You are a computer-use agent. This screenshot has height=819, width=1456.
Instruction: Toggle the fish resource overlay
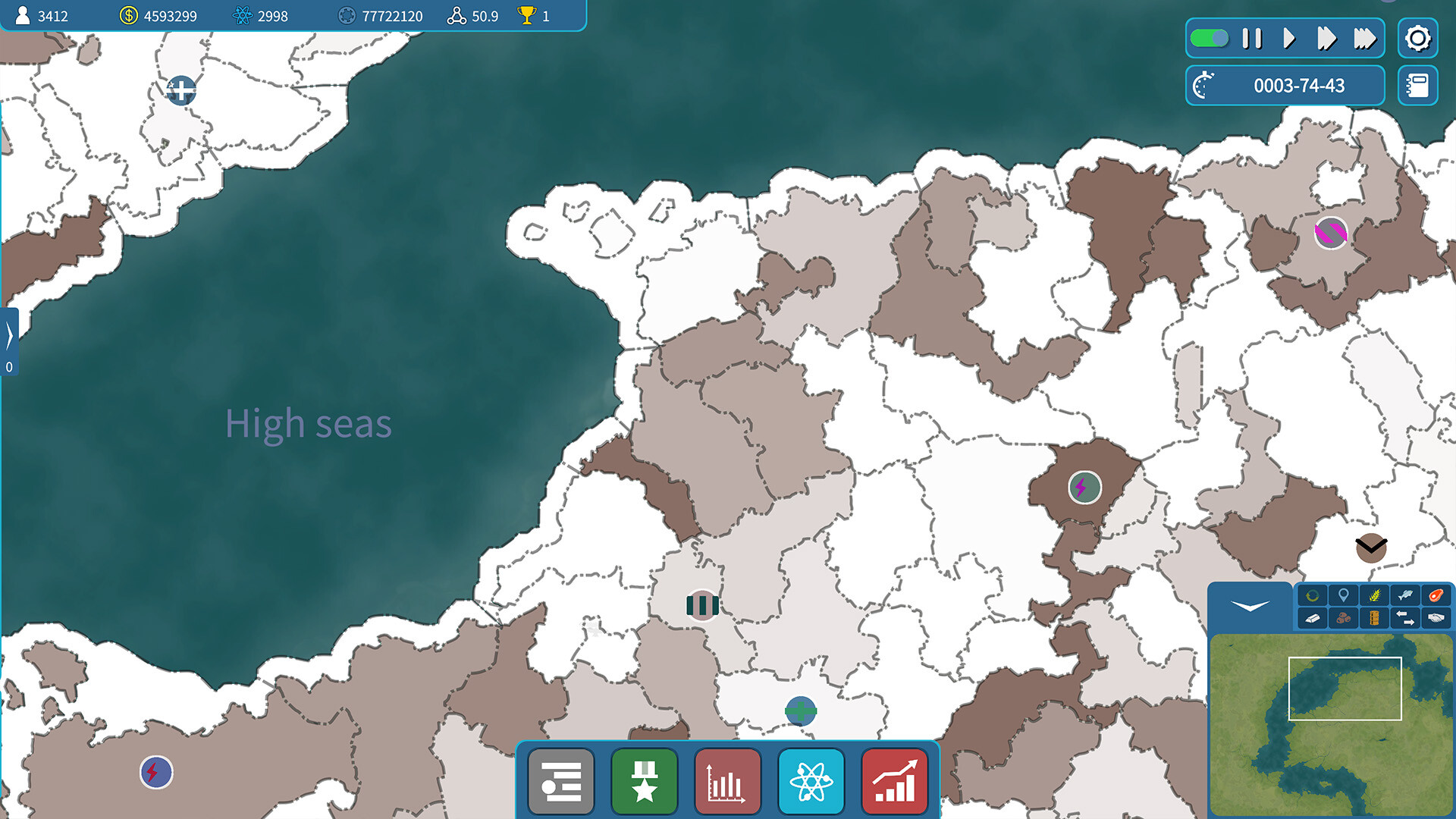point(1406,595)
